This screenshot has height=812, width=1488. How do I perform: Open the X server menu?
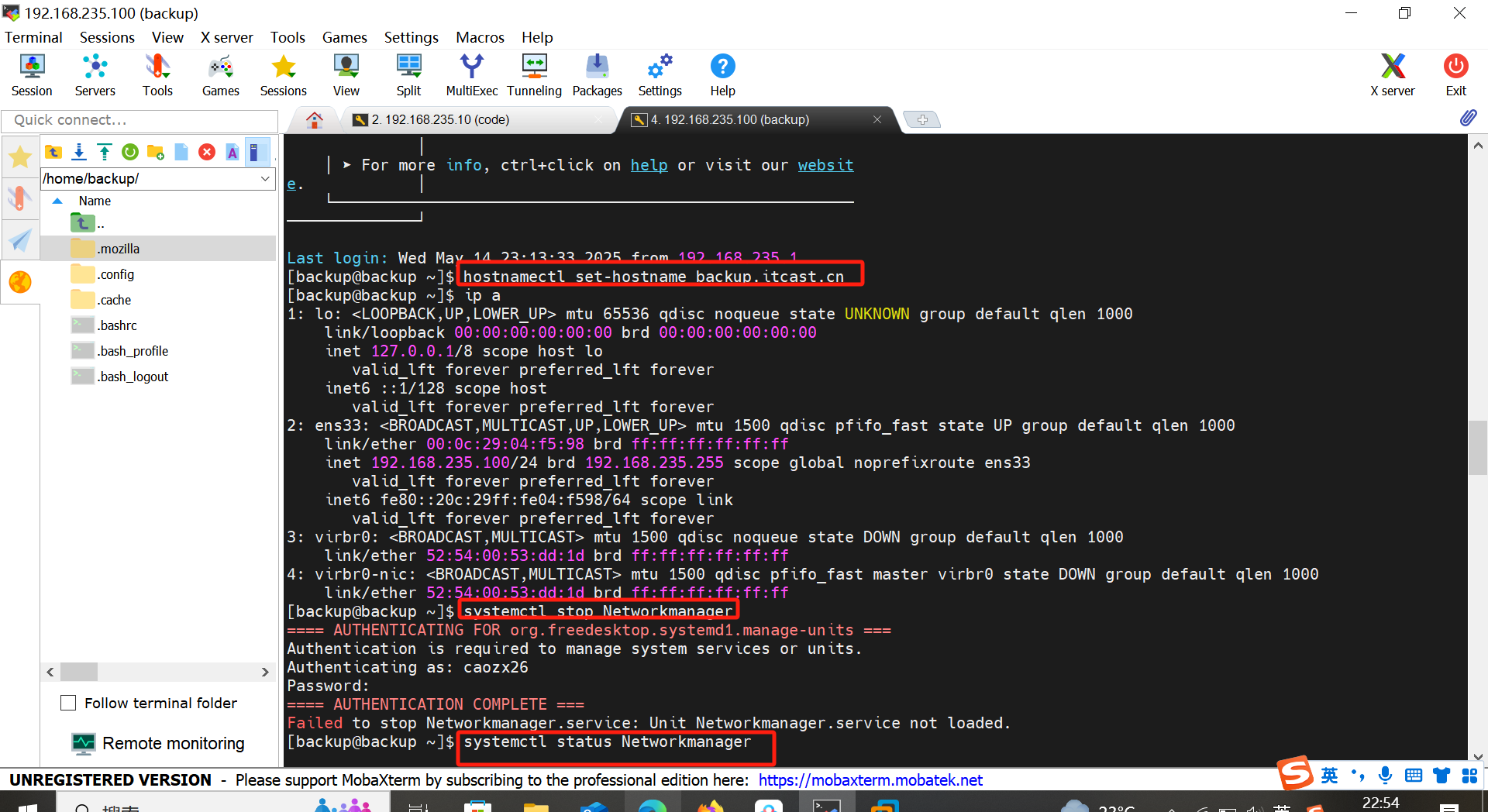(226, 37)
